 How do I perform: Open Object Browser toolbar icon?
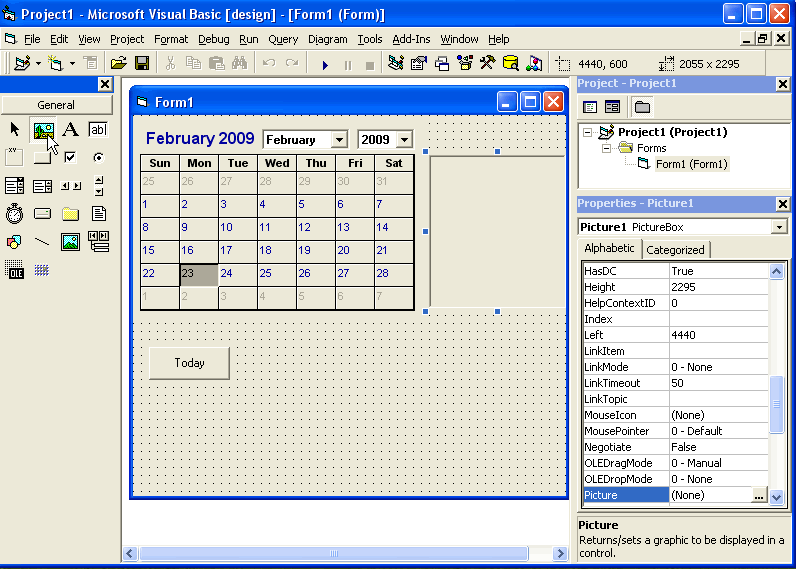(x=465, y=63)
